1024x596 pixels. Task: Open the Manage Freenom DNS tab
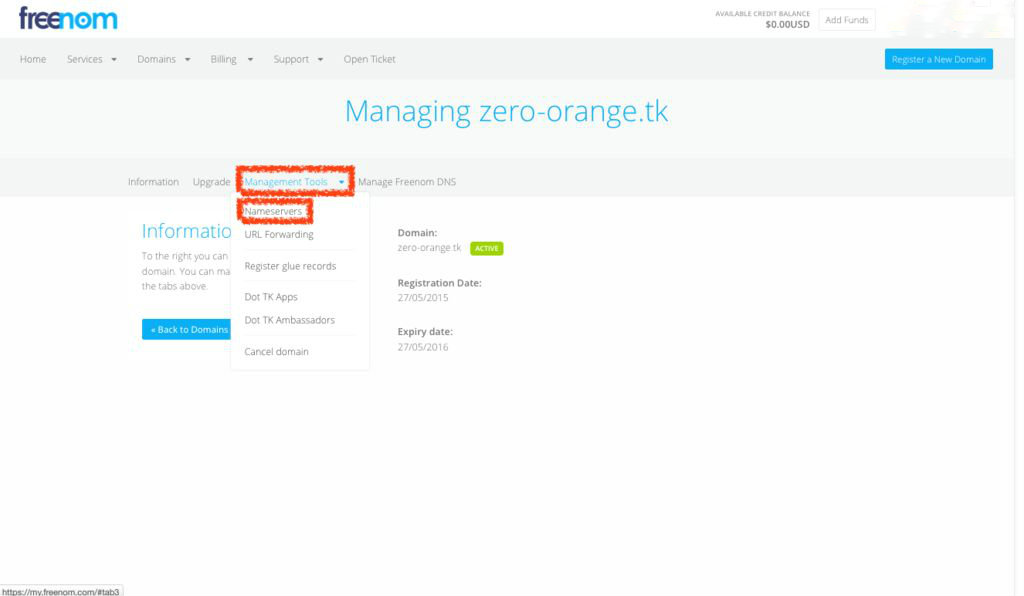[407, 181]
